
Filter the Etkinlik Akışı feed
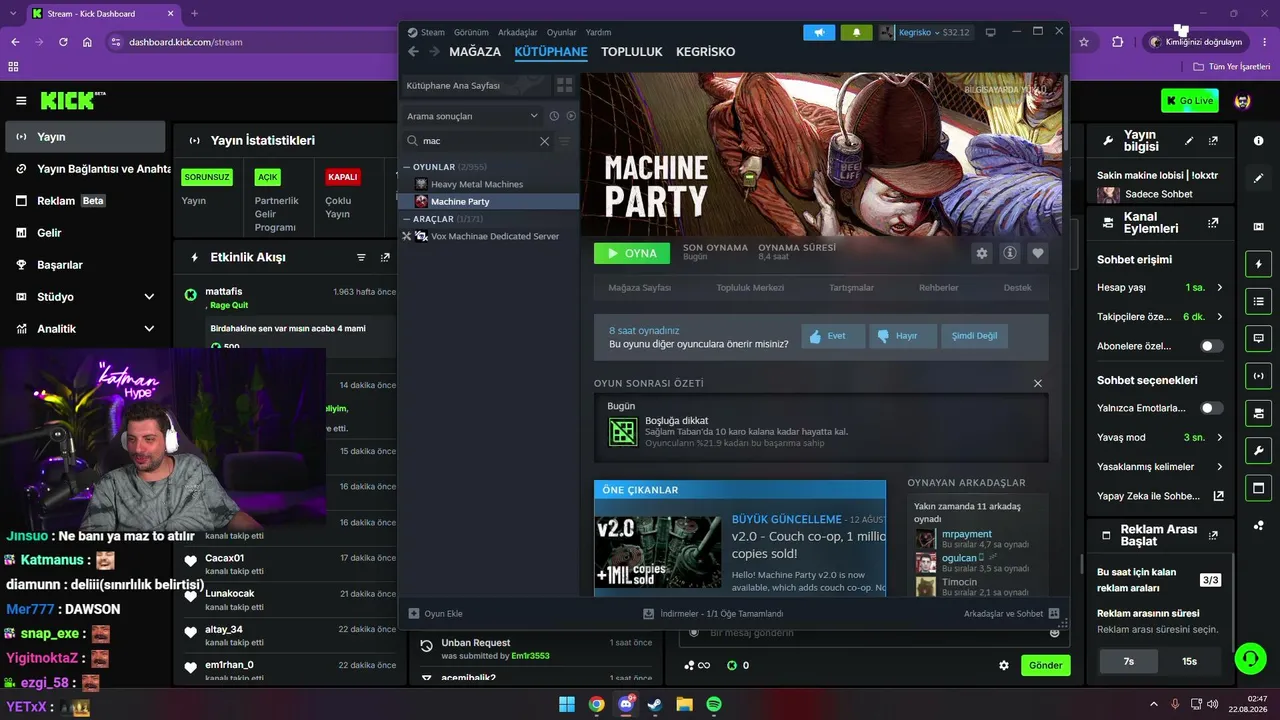(x=361, y=257)
